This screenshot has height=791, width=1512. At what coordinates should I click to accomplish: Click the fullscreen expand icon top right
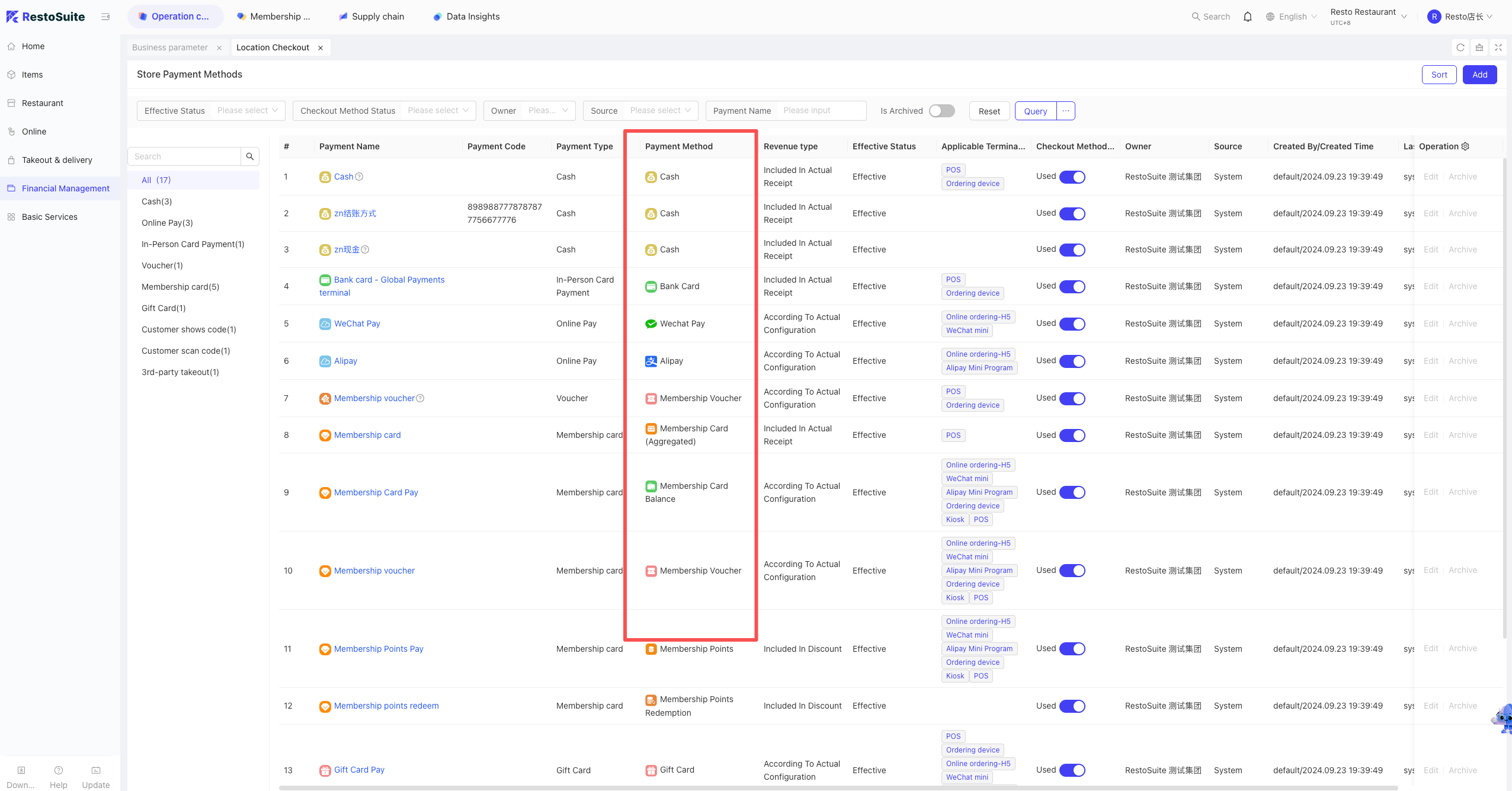pos(1498,47)
